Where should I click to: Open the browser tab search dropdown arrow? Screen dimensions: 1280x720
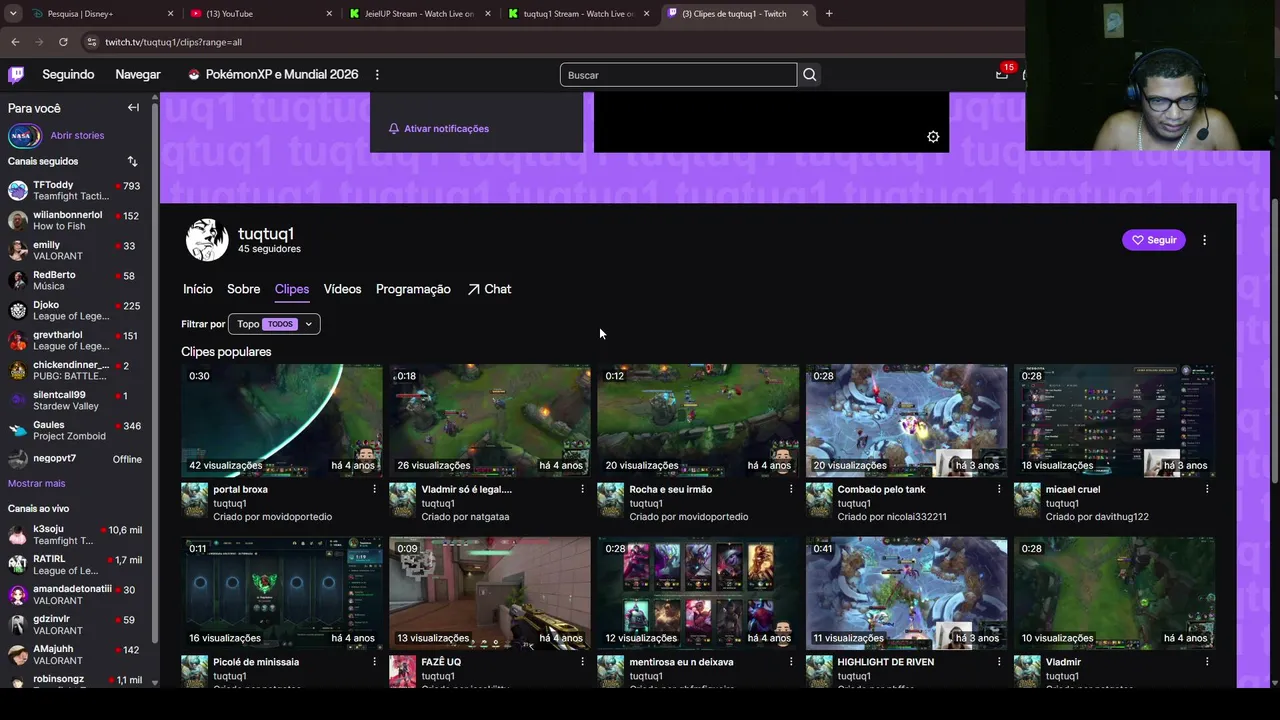click(13, 14)
